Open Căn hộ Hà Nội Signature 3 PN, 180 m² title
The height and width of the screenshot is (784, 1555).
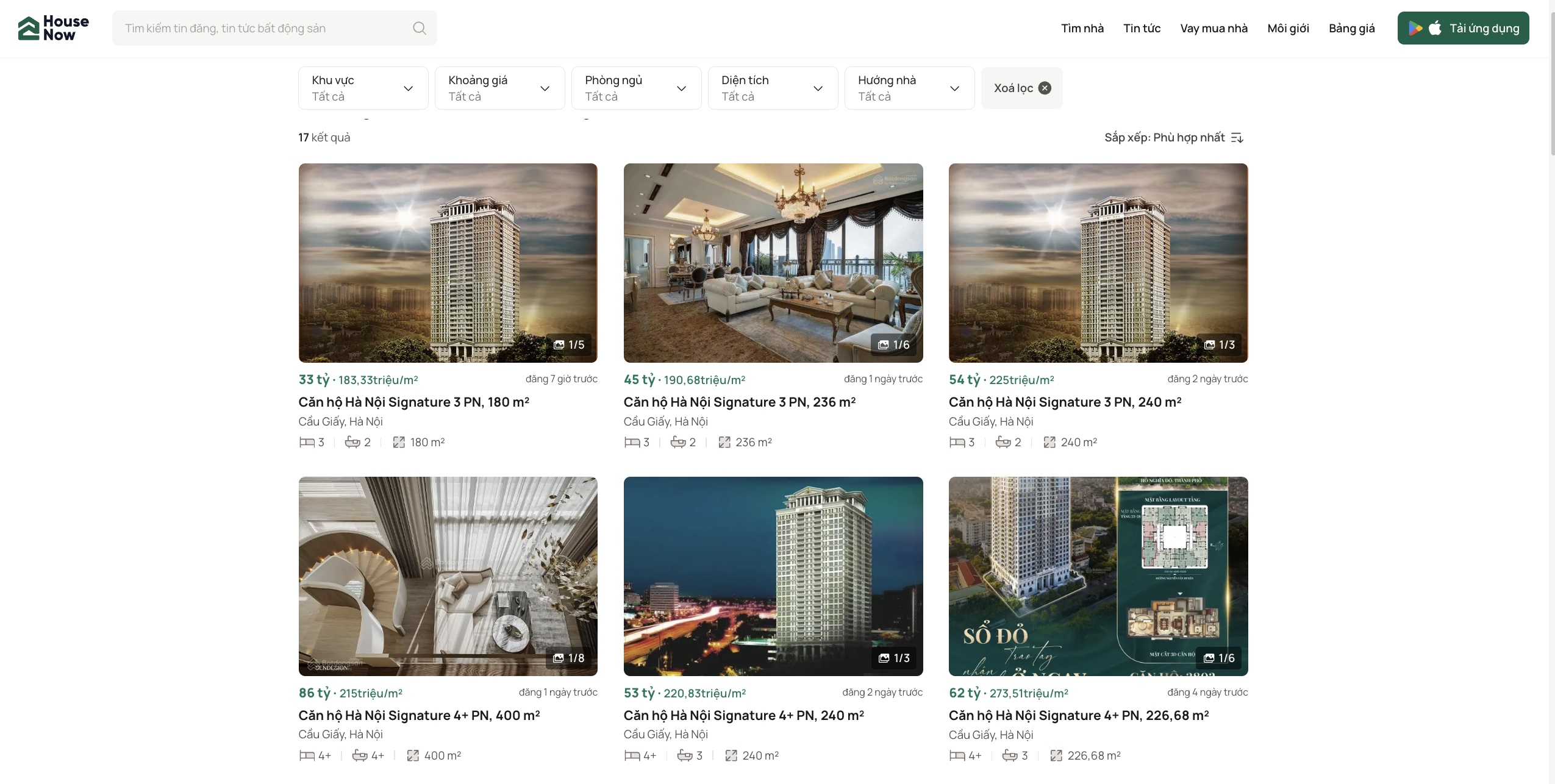(414, 402)
